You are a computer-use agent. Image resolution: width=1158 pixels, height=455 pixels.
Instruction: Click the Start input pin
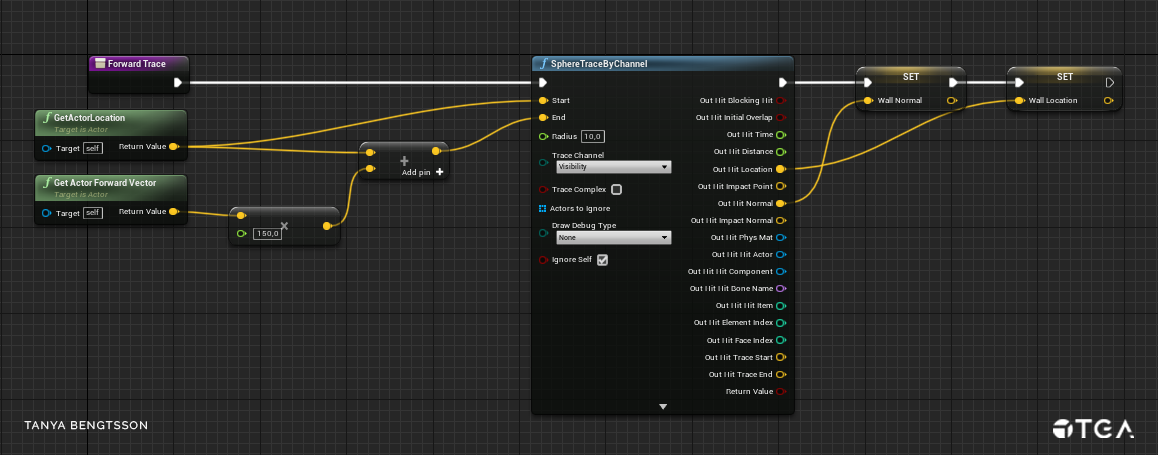pos(544,100)
